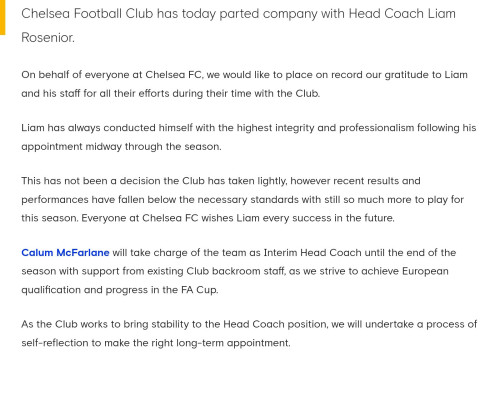500x400 pixels.
Task: Click the words 'Interim Head Coach'
Action: point(312,253)
